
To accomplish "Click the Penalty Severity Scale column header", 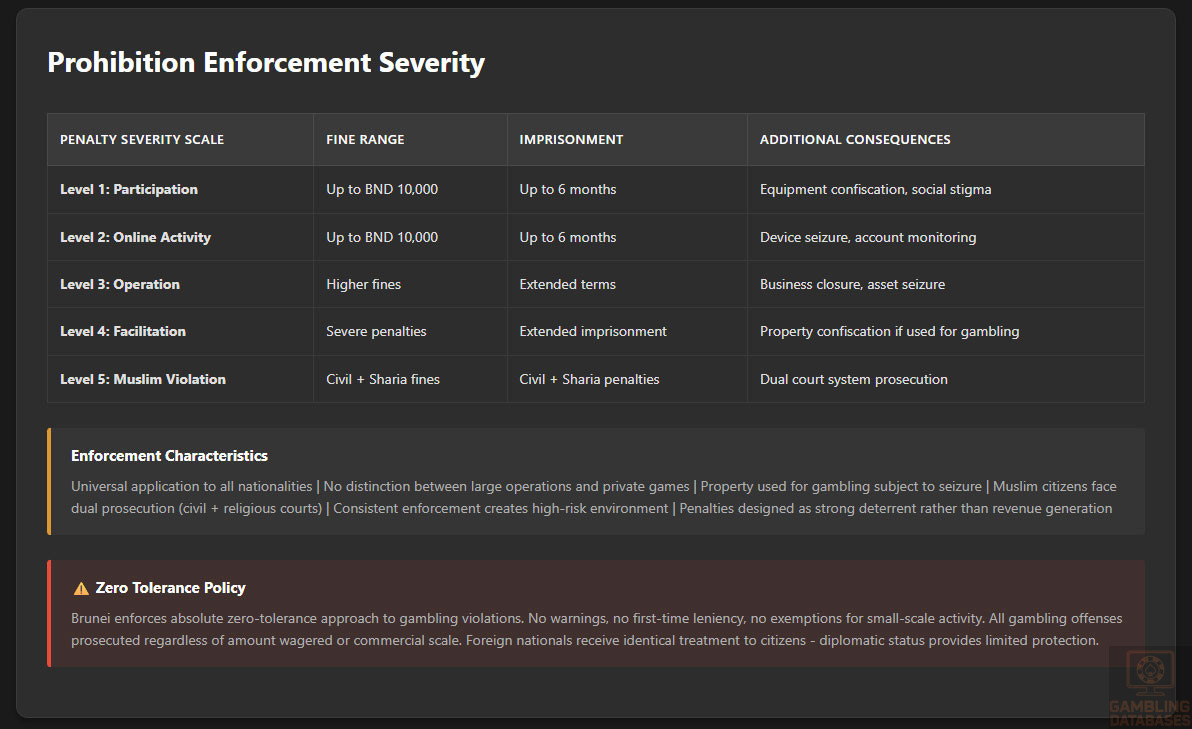I will pyautogui.click(x=142, y=140).
